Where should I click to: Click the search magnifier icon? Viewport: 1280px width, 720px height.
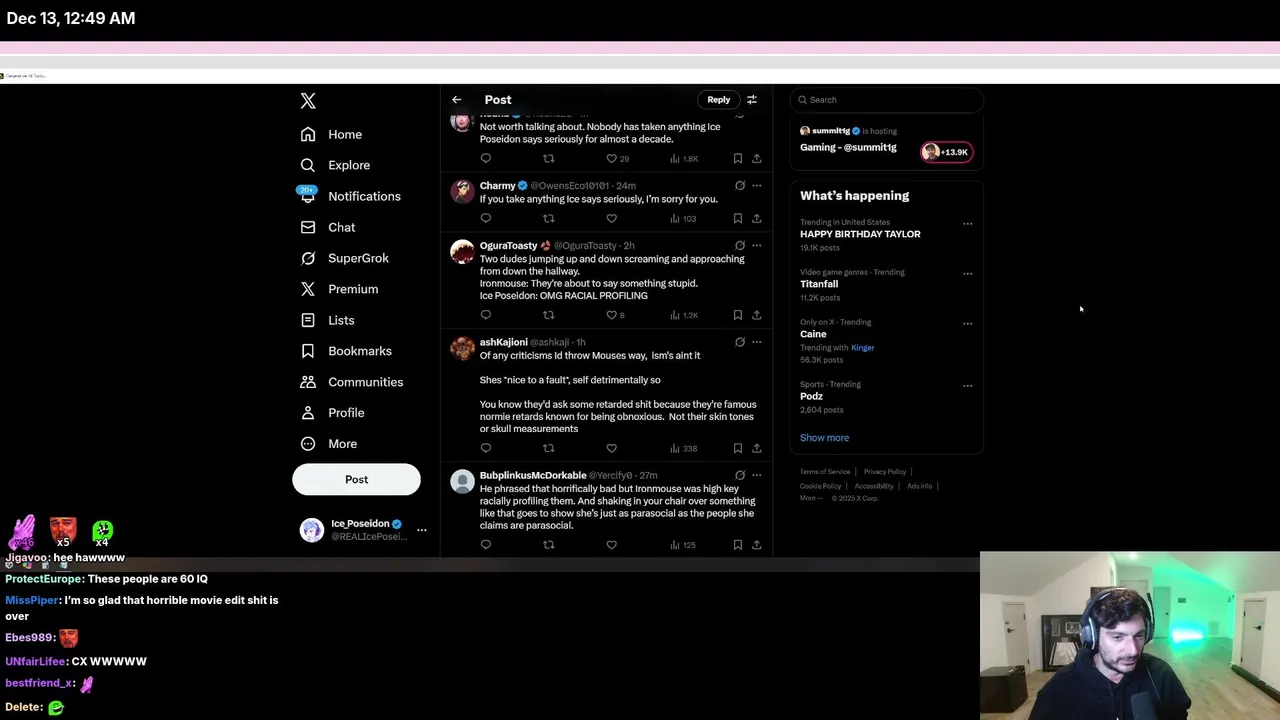802,100
